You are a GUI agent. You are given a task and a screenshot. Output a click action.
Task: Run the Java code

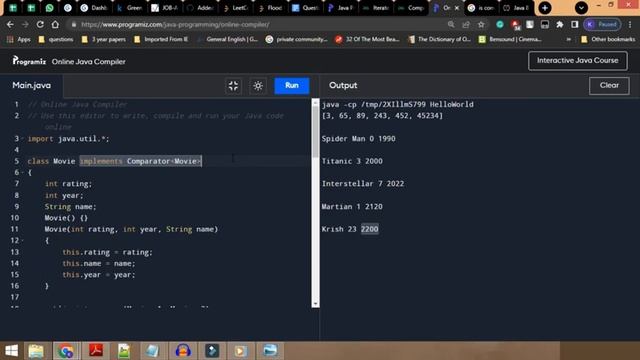click(291, 85)
